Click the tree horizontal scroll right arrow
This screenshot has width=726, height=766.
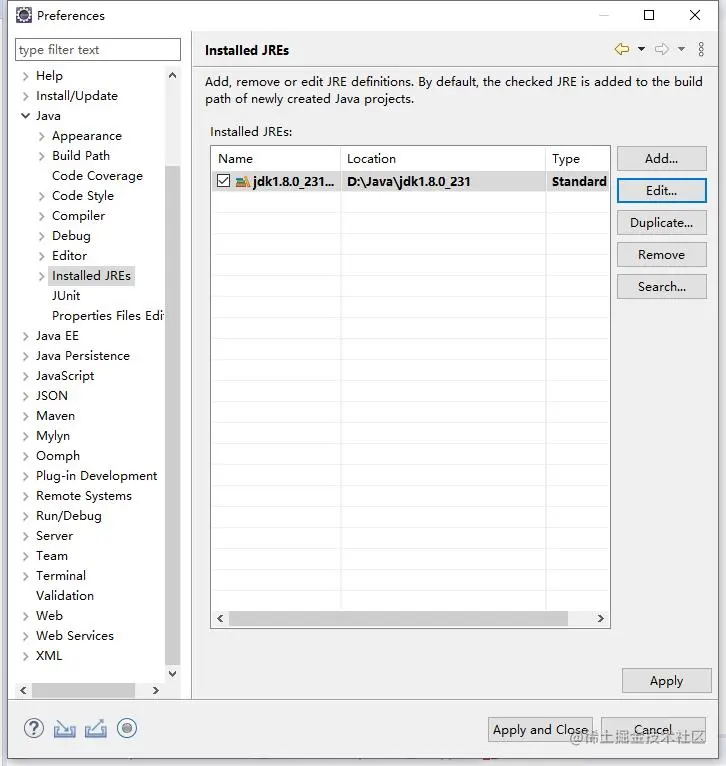coord(156,690)
